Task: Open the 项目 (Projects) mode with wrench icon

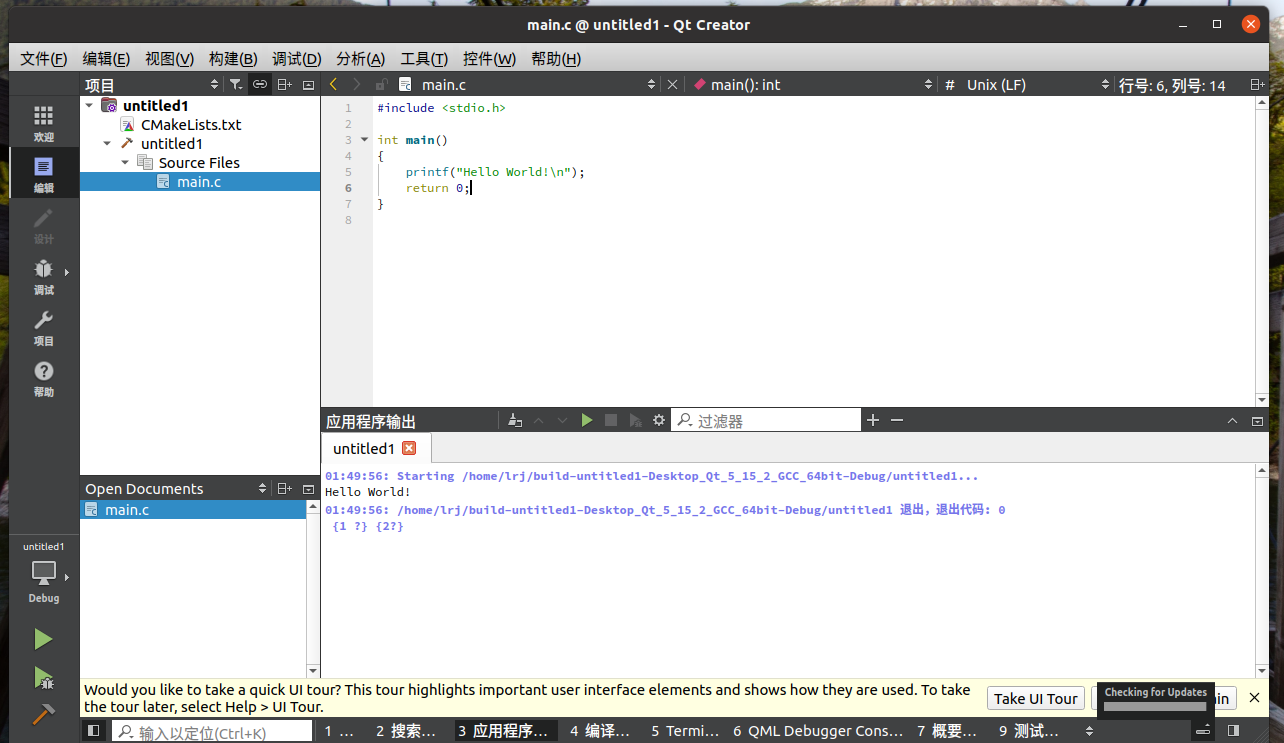Action: click(43, 328)
